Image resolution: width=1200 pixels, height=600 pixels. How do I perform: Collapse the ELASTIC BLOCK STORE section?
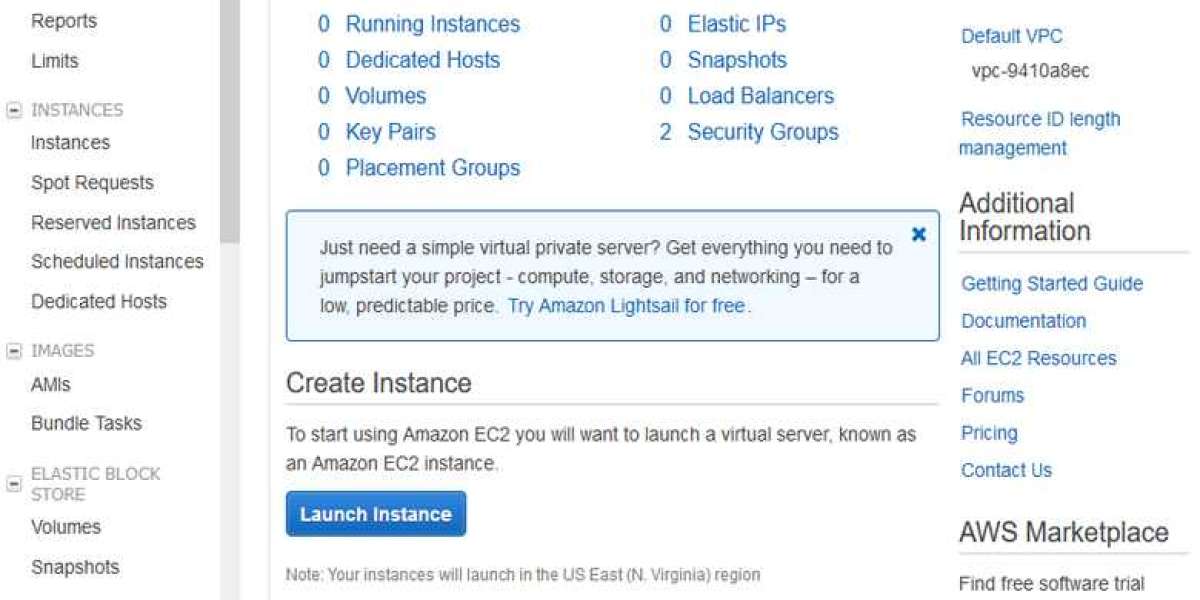pos(14,484)
